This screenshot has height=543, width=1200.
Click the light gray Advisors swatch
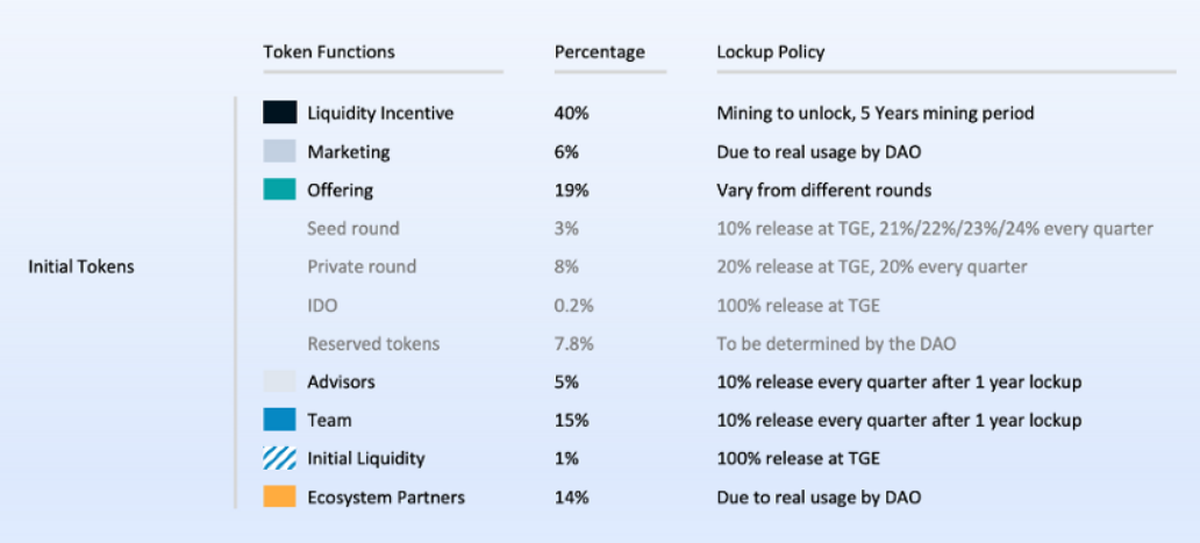click(279, 382)
